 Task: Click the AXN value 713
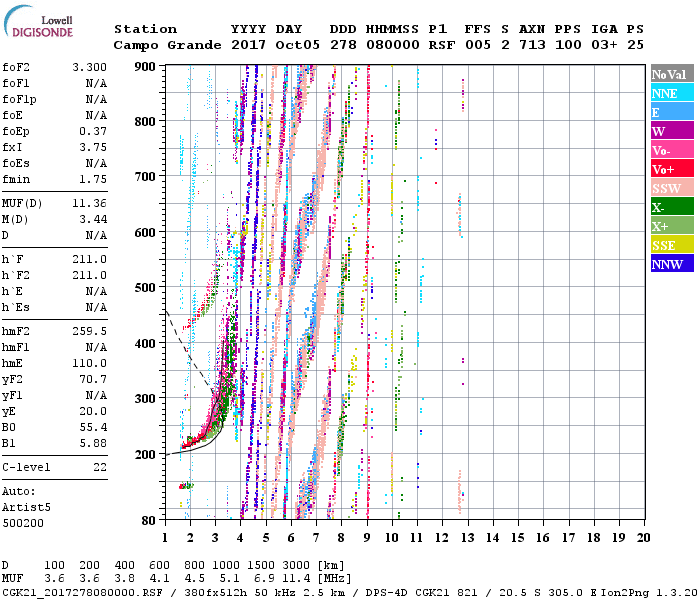[532, 45]
